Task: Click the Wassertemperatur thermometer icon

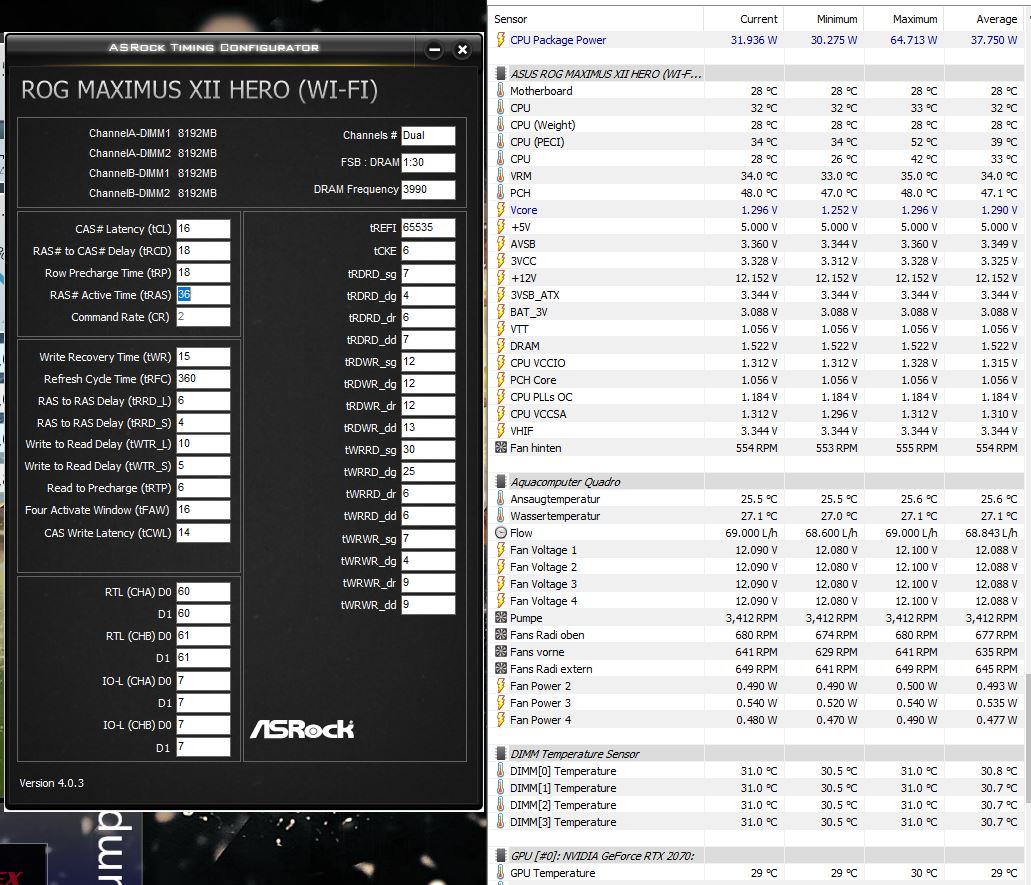Action: coord(500,516)
